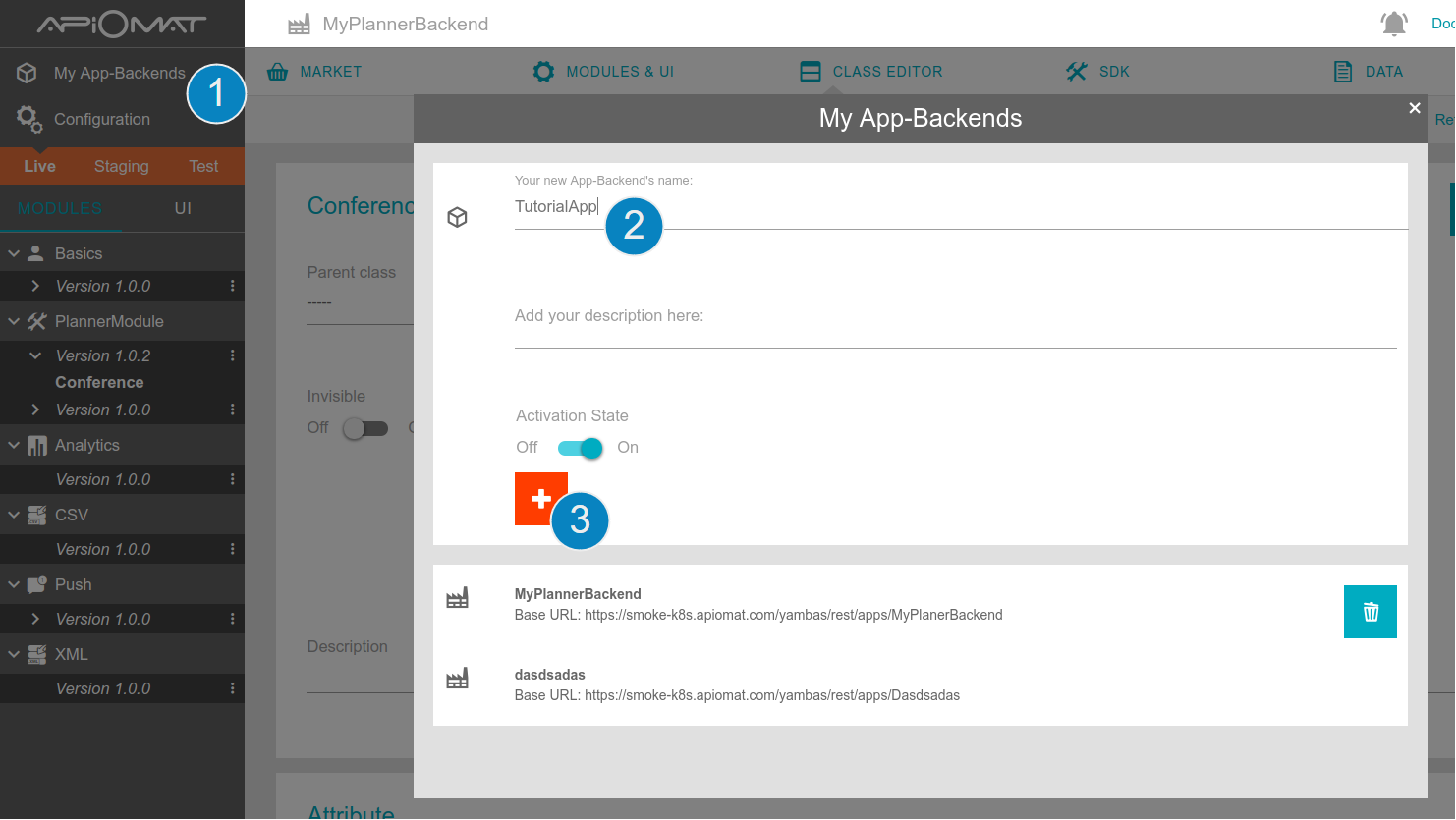Click the CSV module icon
The height and width of the screenshot is (820, 1456).
click(37, 515)
